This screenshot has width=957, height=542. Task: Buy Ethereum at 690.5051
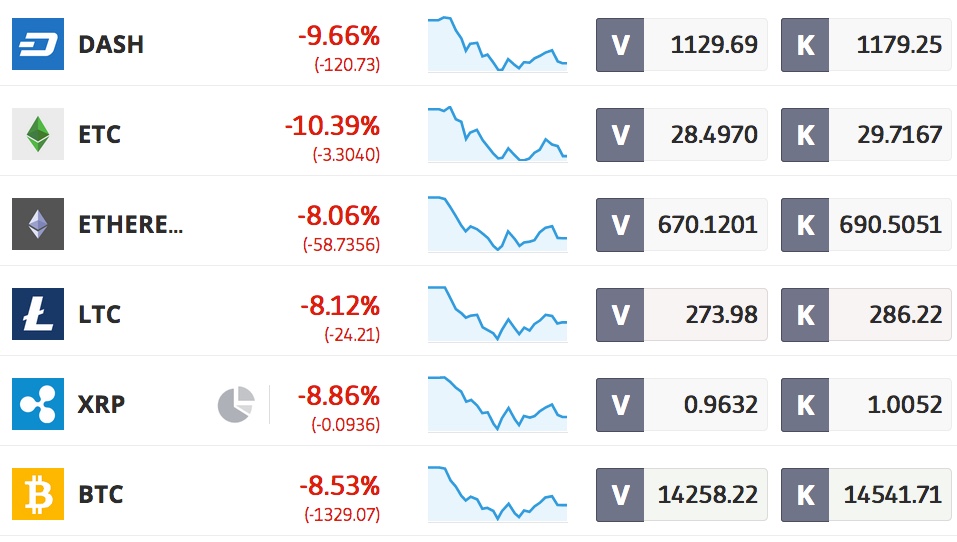click(x=866, y=224)
